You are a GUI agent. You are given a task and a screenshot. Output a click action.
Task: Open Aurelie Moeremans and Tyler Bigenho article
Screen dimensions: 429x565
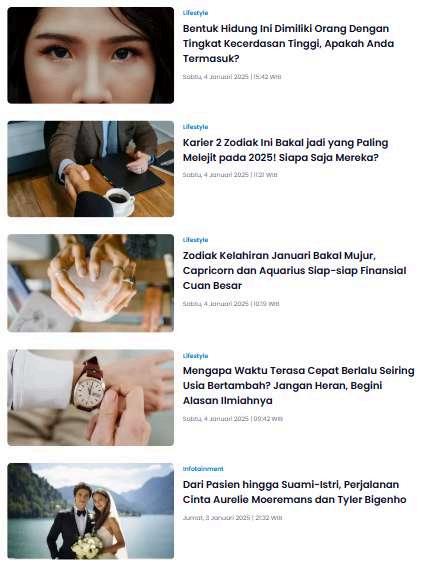click(294, 492)
